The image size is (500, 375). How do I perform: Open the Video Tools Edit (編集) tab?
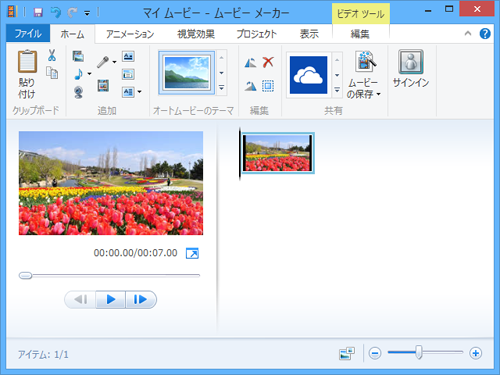360,34
